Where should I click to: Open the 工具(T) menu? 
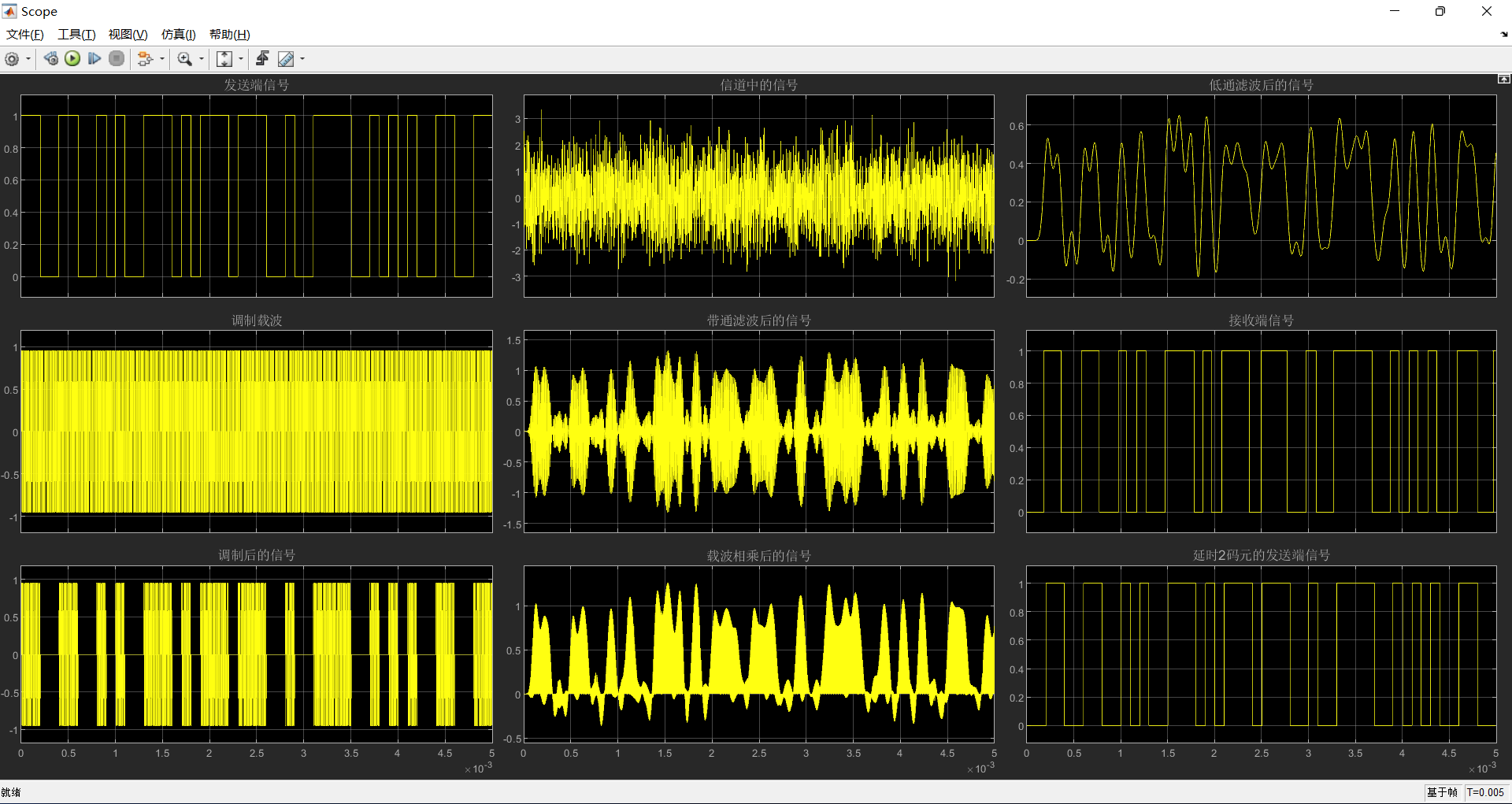pyautogui.click(x=76, y=35)
